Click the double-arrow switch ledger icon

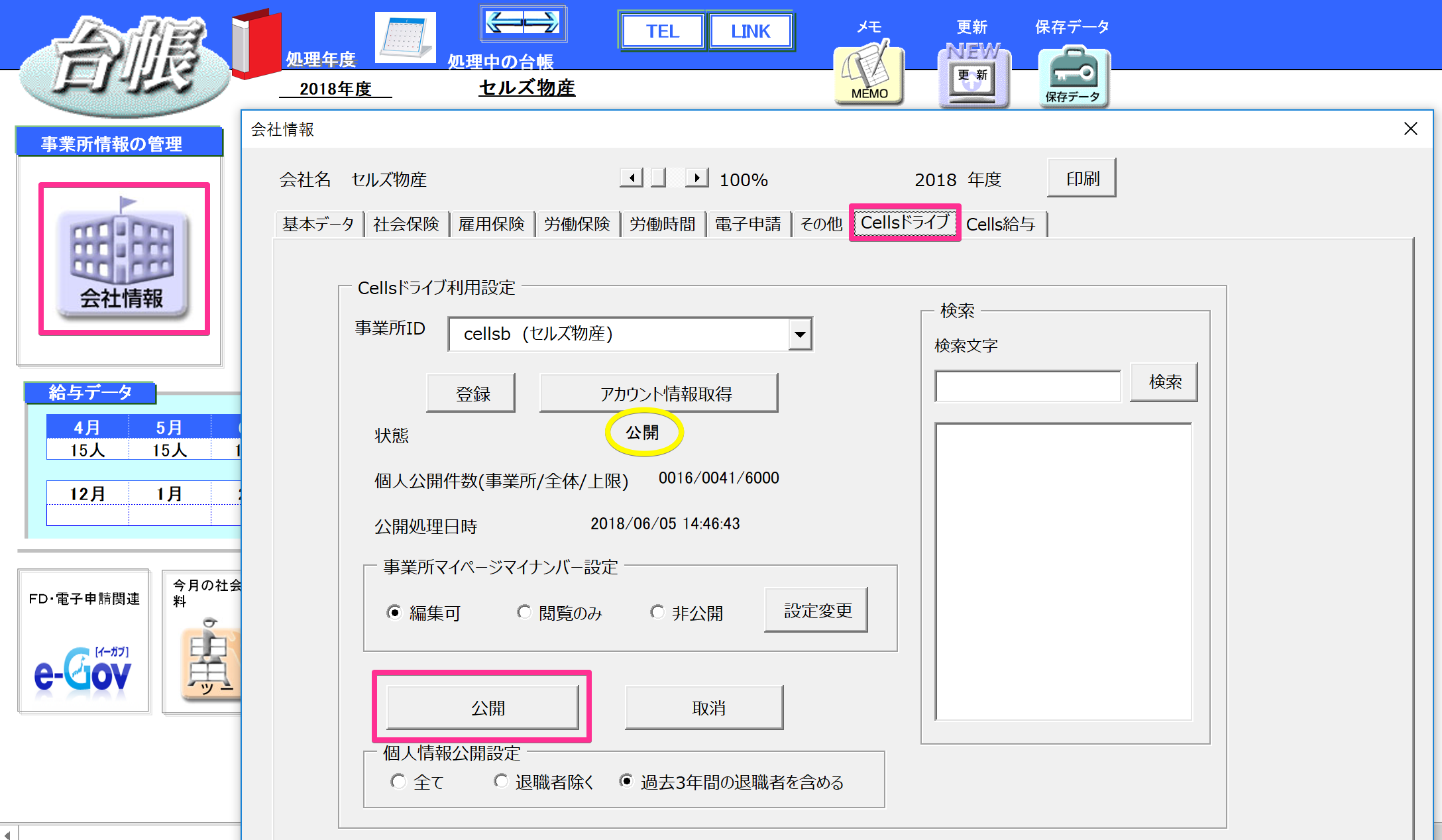[x=523, y=23]
